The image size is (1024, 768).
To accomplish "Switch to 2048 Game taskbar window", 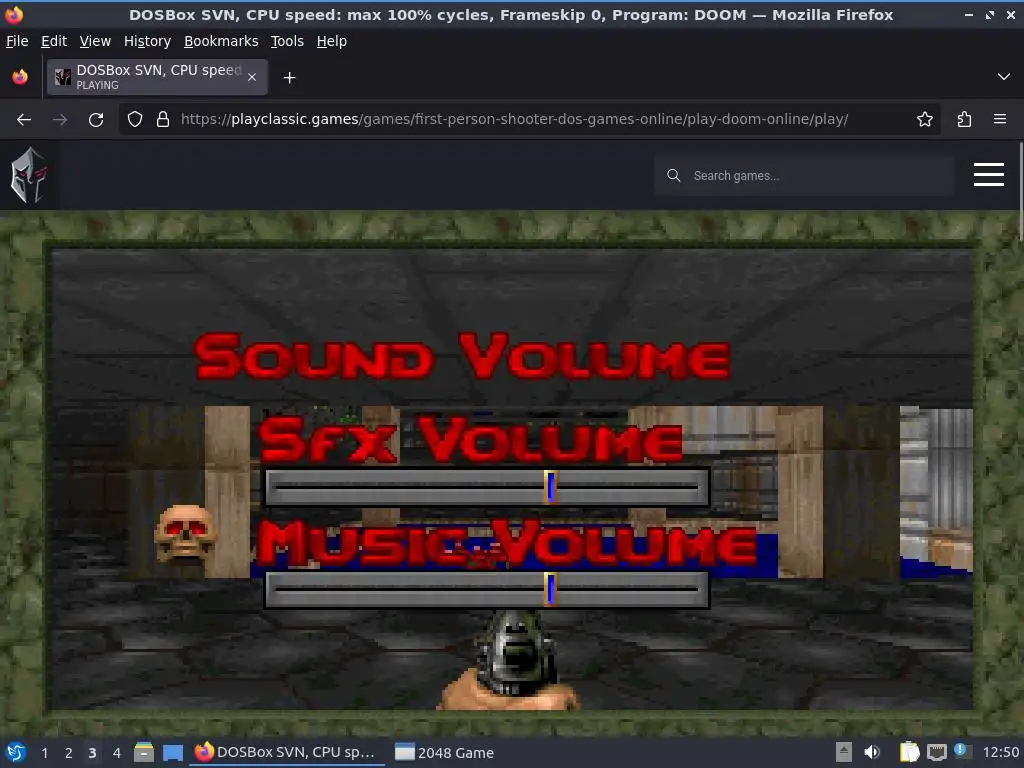I will [x=445, y=752].
